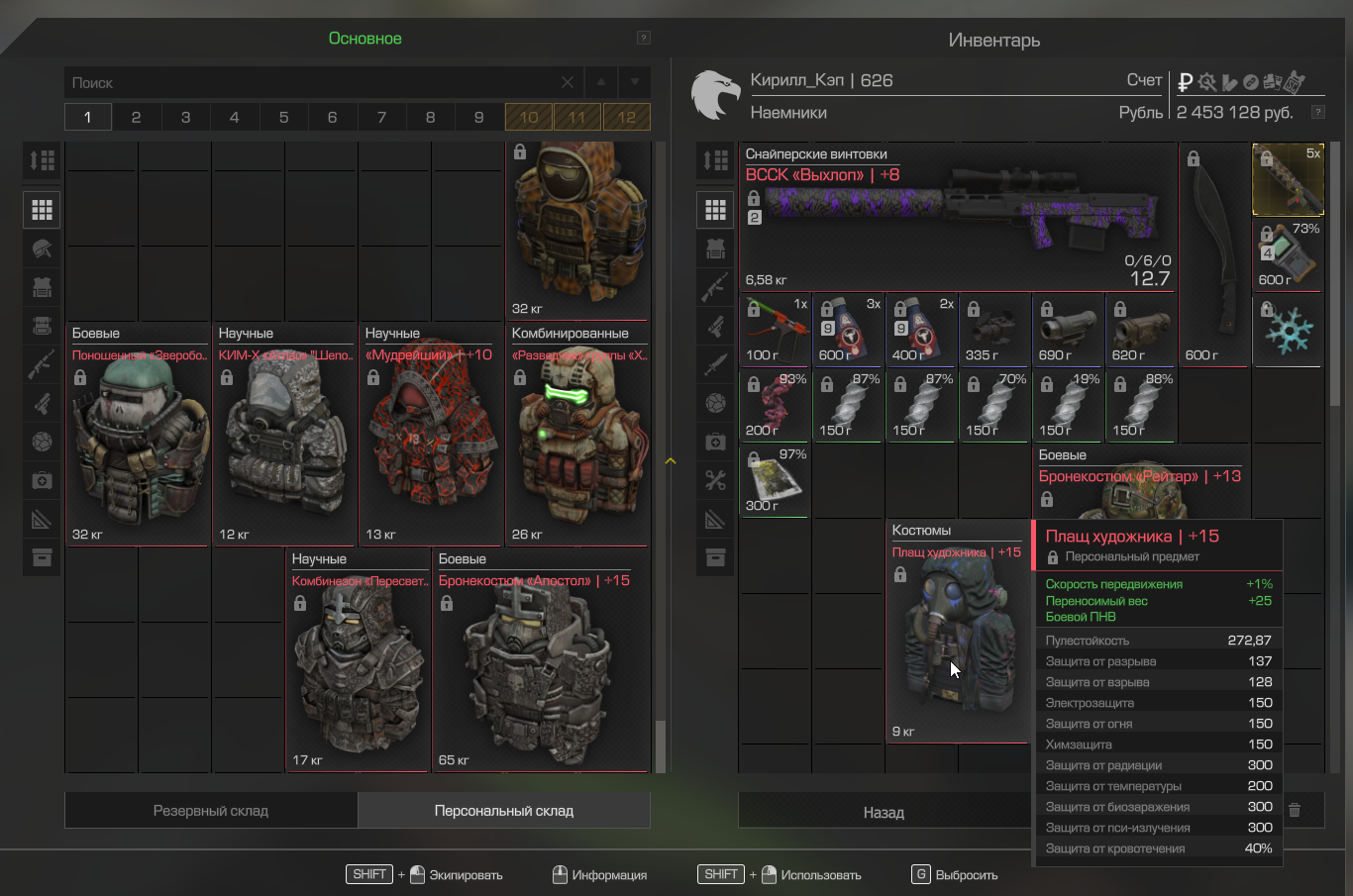
Task: Select the КИМ-Х scientific suit, 12 кг
Action: (285, 434)
